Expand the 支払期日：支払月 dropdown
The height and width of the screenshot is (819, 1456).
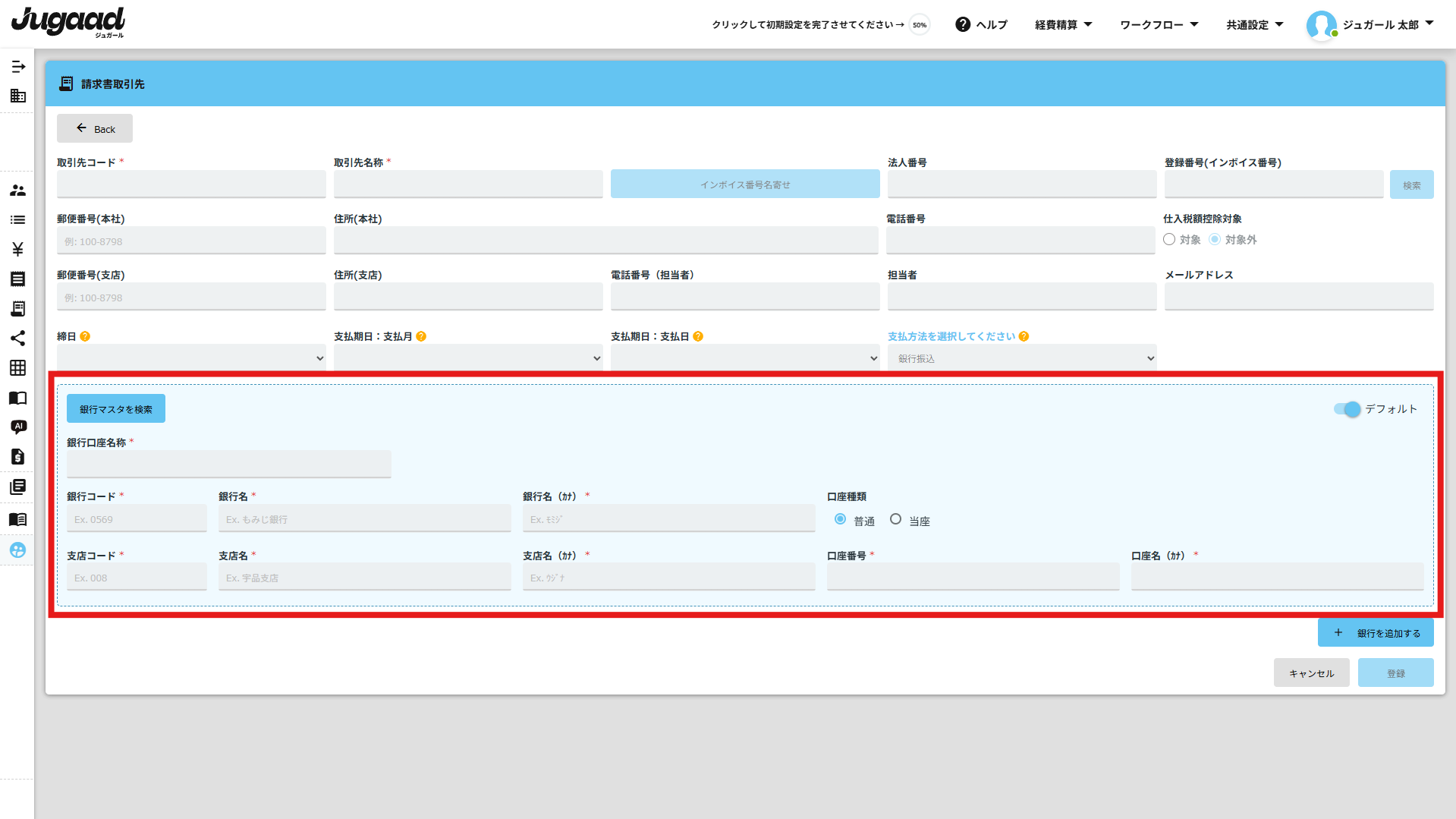point(468,358)
